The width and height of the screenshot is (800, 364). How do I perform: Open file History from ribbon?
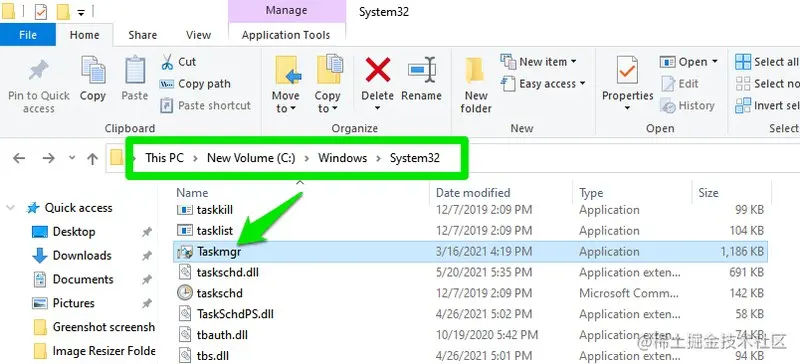tap(688, 106)
